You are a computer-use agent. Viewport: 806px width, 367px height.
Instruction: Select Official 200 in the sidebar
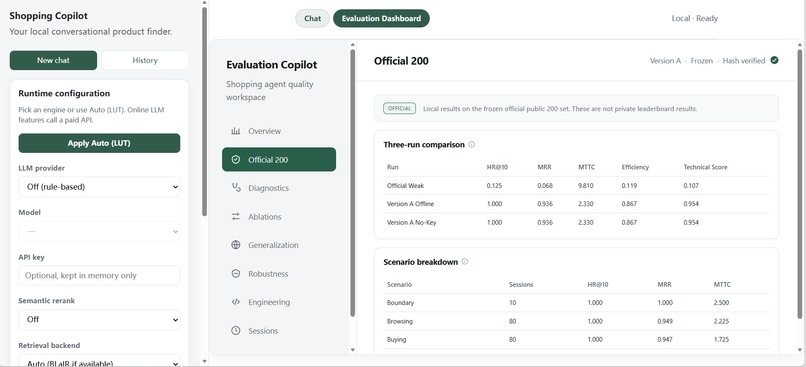click(279, 160)
